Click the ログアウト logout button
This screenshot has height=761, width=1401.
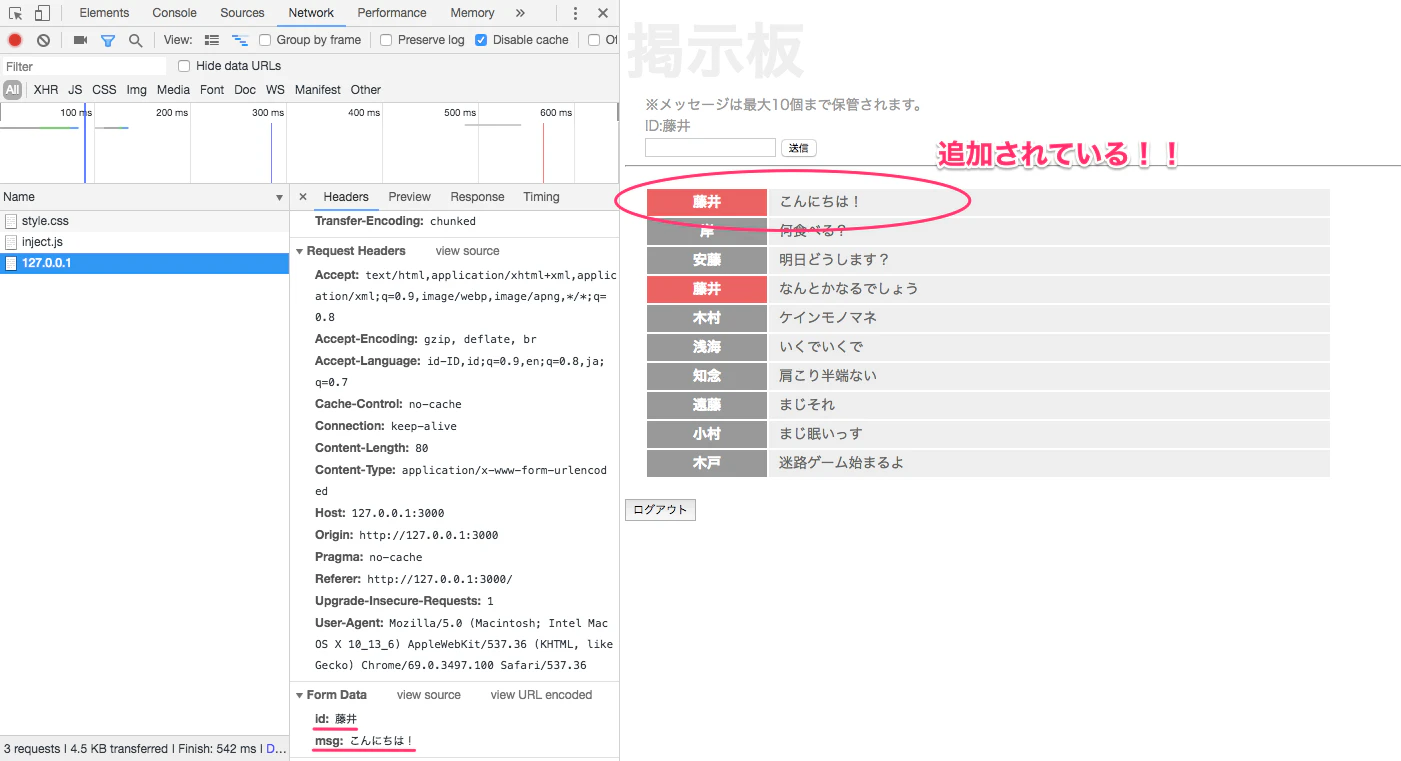pyautogui.click(x=660, y=510)
